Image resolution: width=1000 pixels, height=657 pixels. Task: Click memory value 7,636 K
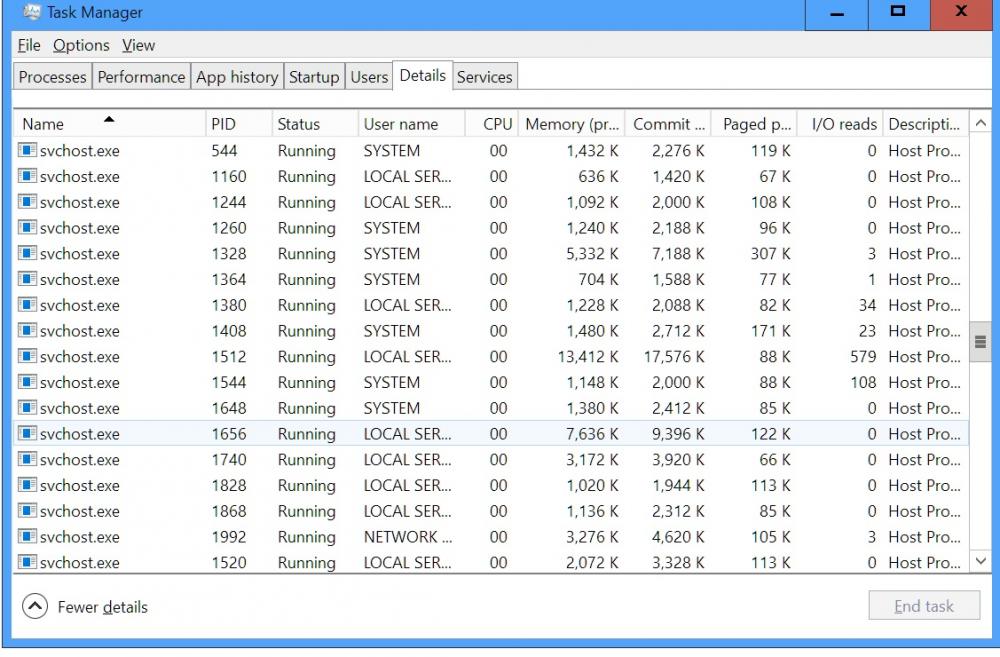coord(592,434)
